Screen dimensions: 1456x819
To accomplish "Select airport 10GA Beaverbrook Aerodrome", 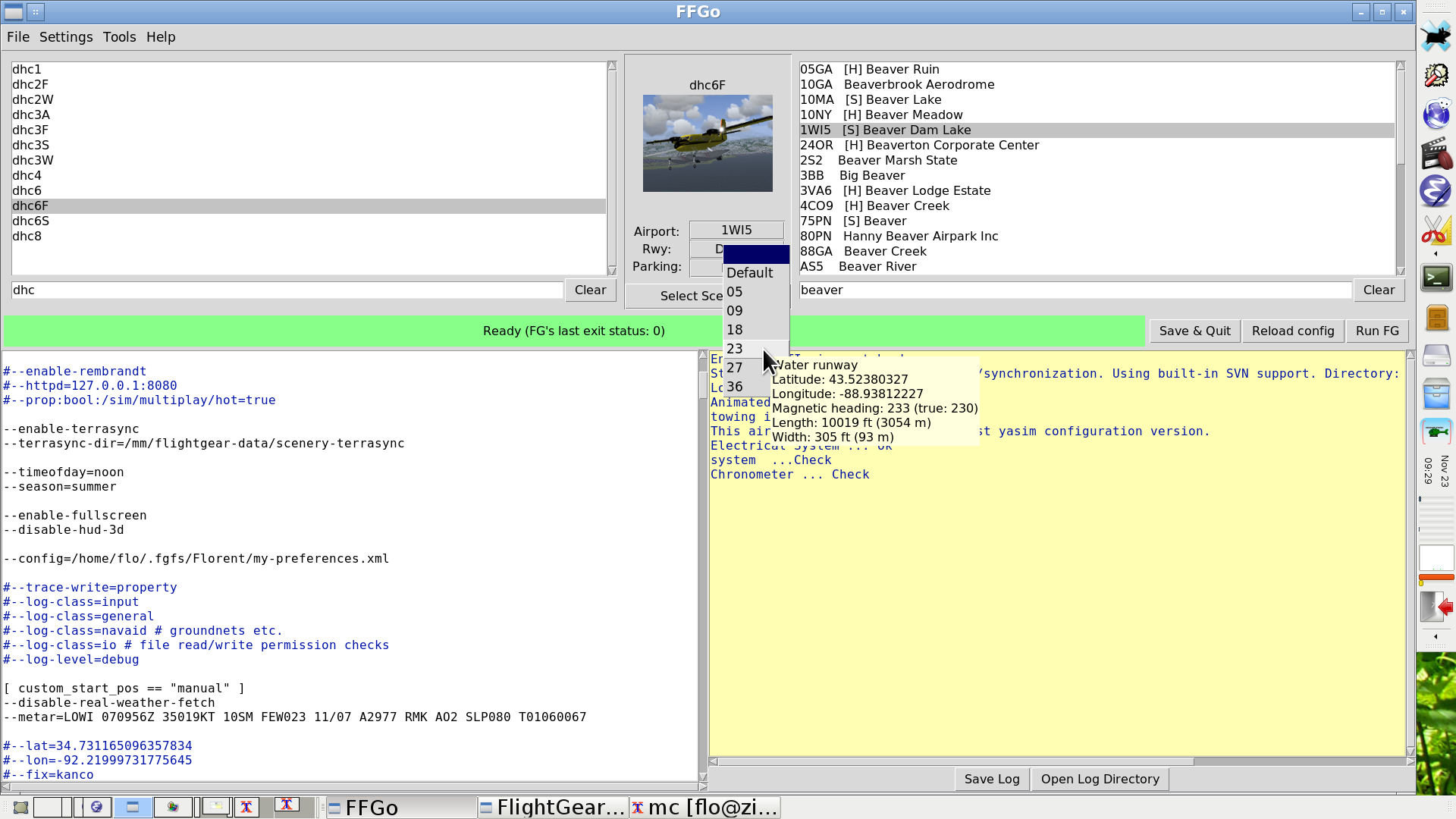I will [1097, 84].
